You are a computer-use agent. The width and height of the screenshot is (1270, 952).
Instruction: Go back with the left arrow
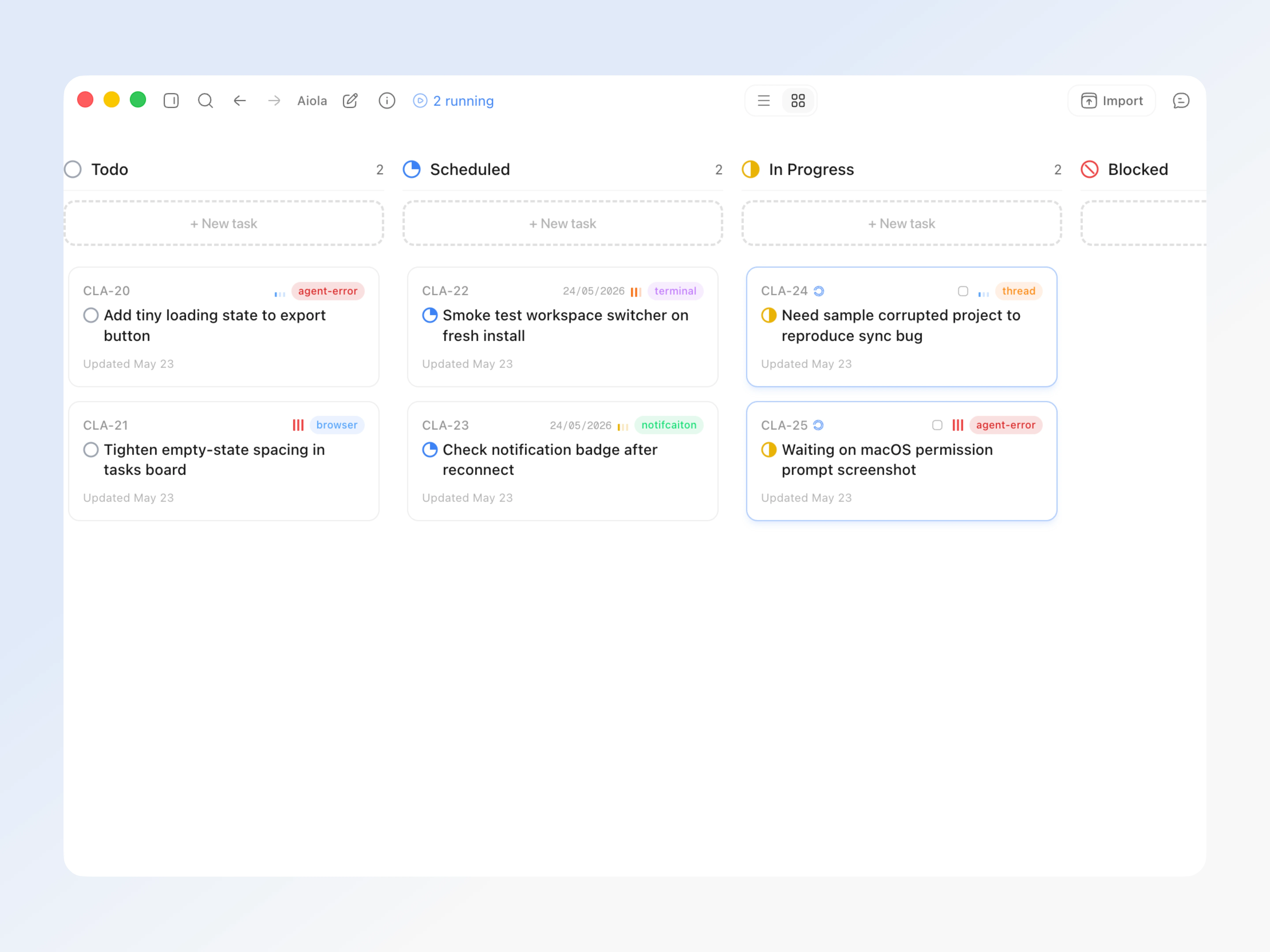pyautogui.click(x=240, y=101)
